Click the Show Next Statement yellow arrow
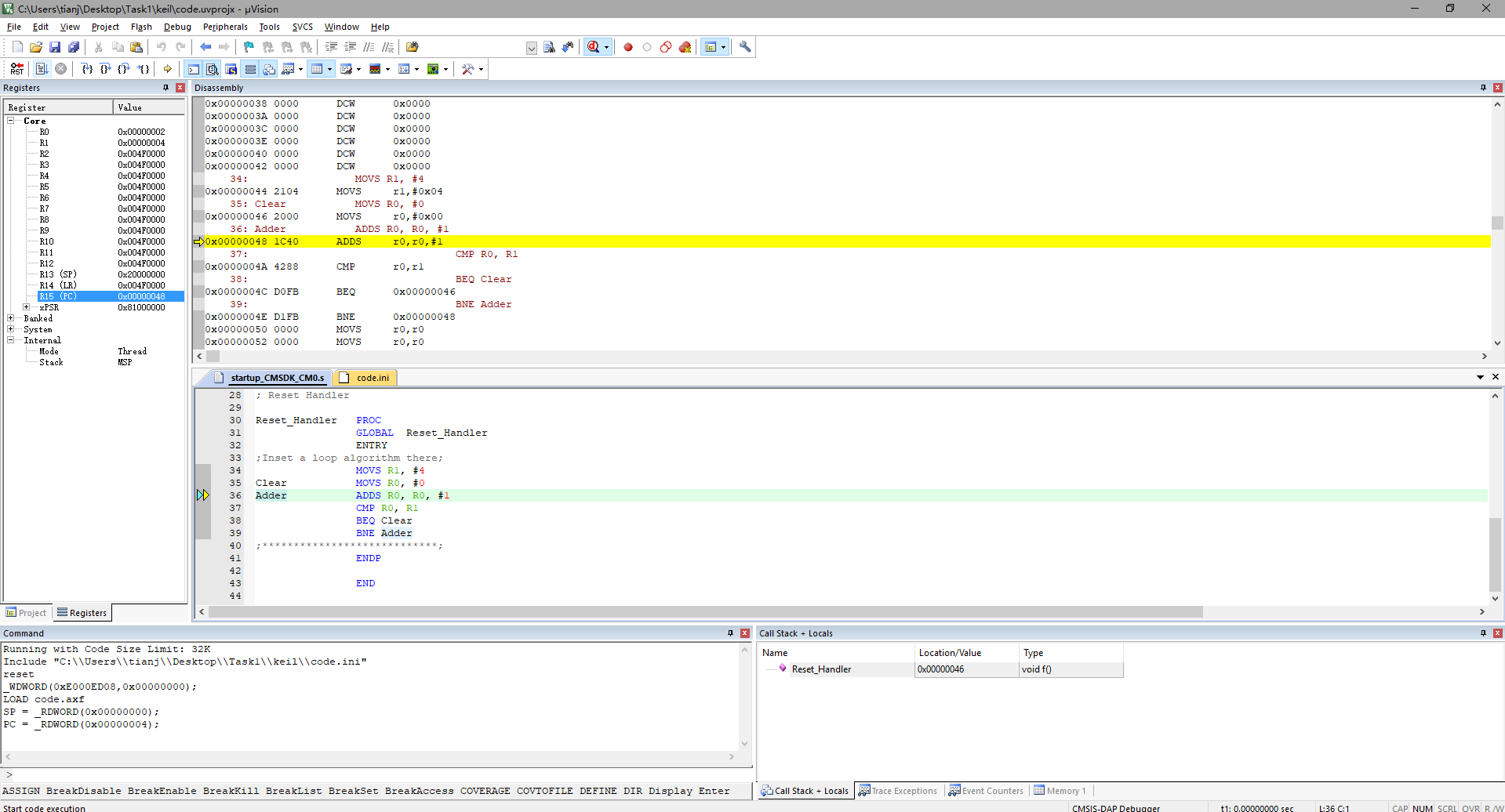1505x812 pixels. tap(168, 69)
